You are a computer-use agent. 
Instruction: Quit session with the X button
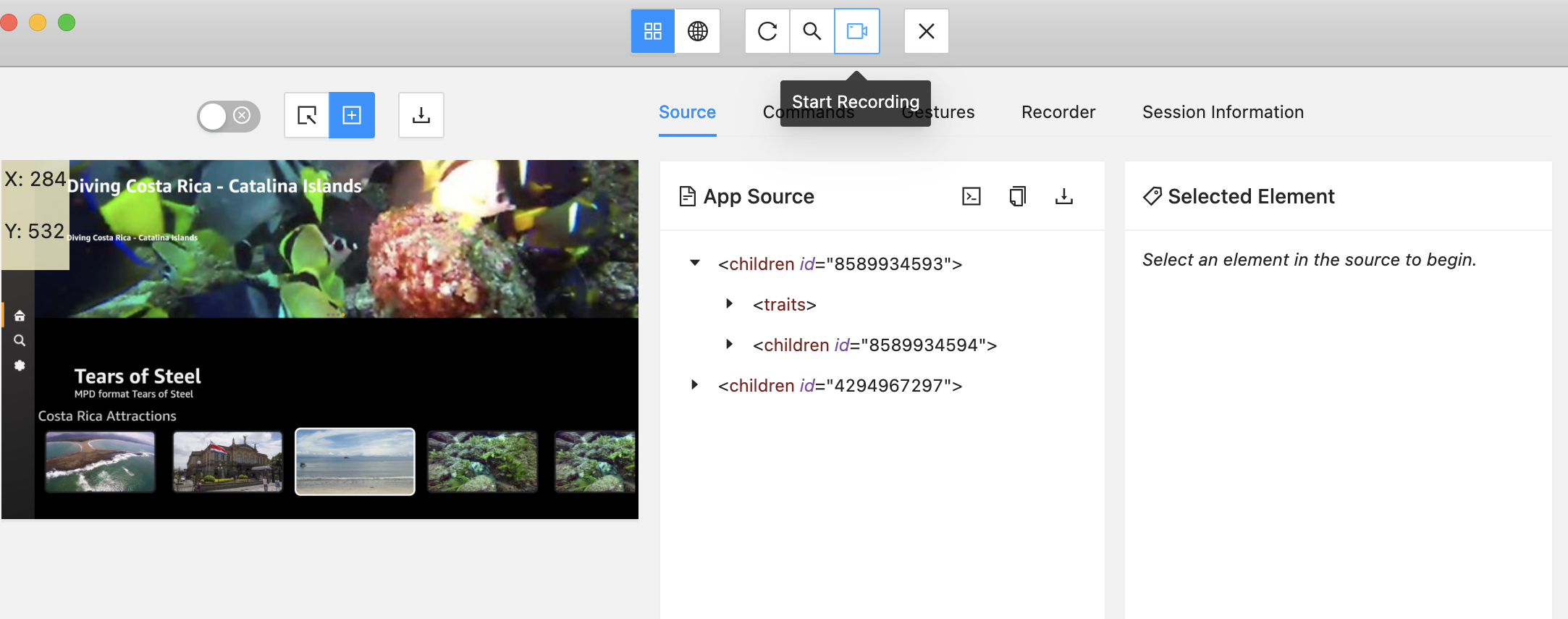coord(926,31)
